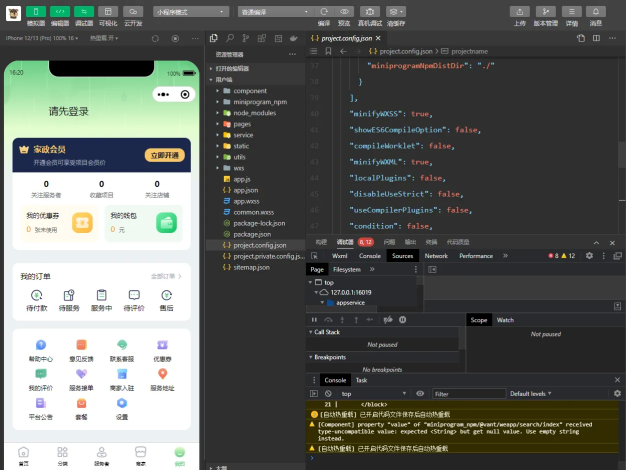Viewport: 626px width, 470px height.
Task: Open the messages bell icon
Action: [596, 12]
